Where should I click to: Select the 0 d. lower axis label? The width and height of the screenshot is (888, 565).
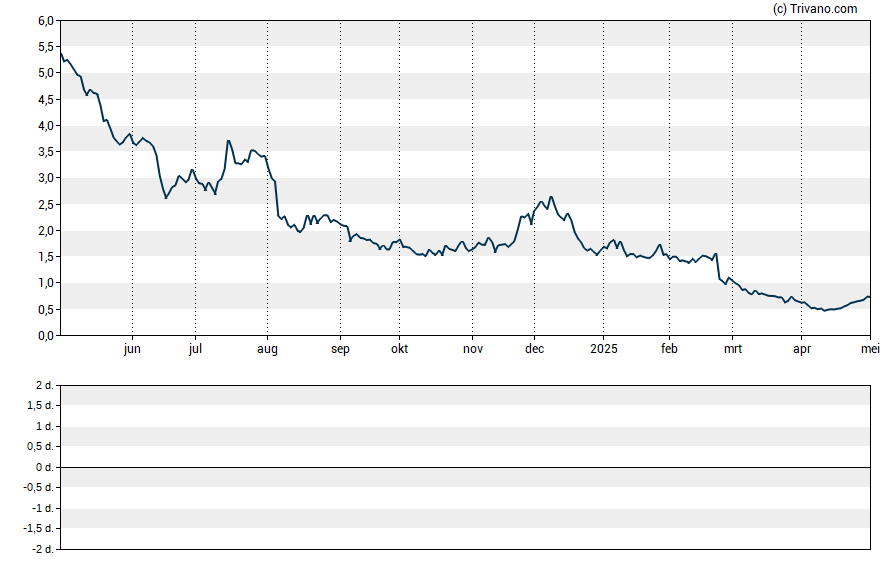click(x=45, y=467)
